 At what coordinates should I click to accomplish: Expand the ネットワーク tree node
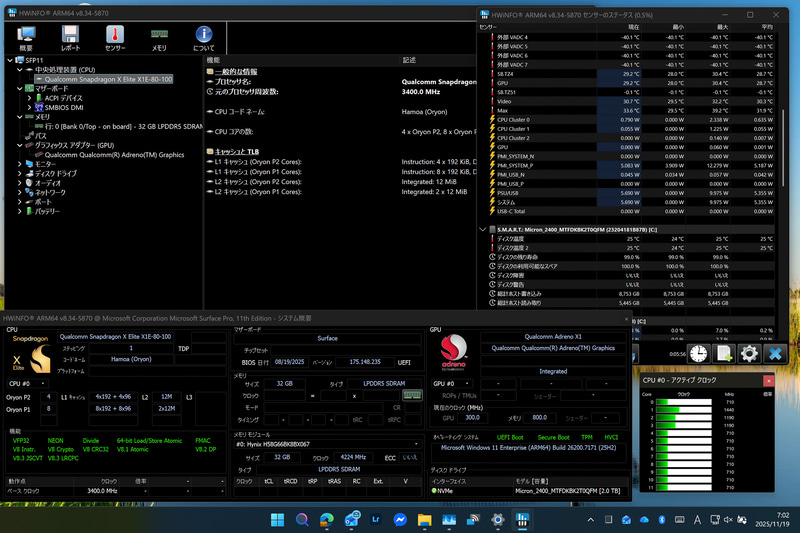[19, 192]
